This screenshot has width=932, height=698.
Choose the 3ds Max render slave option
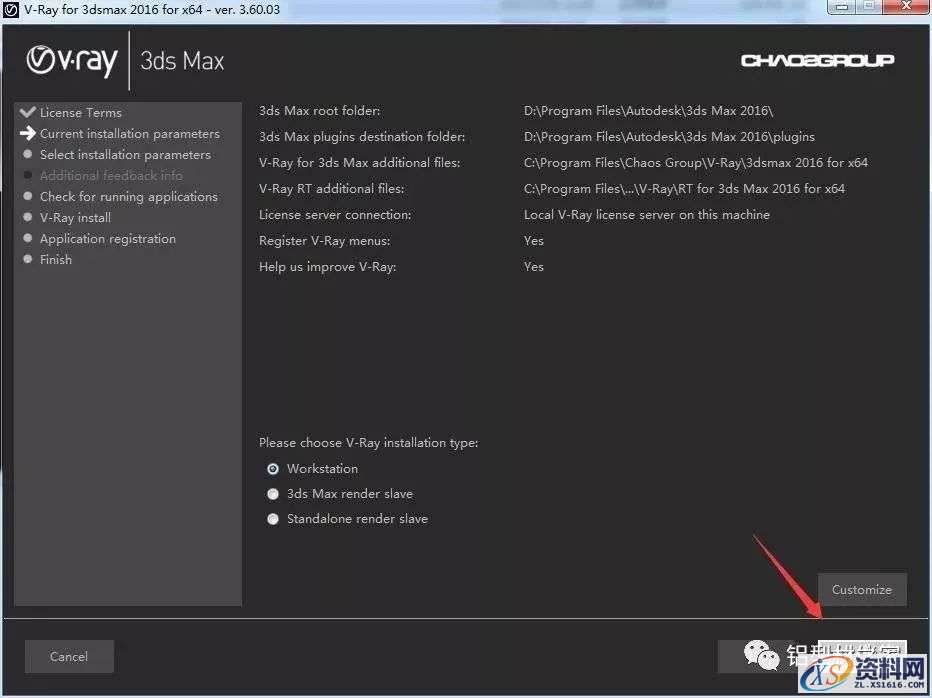point(273,494)
